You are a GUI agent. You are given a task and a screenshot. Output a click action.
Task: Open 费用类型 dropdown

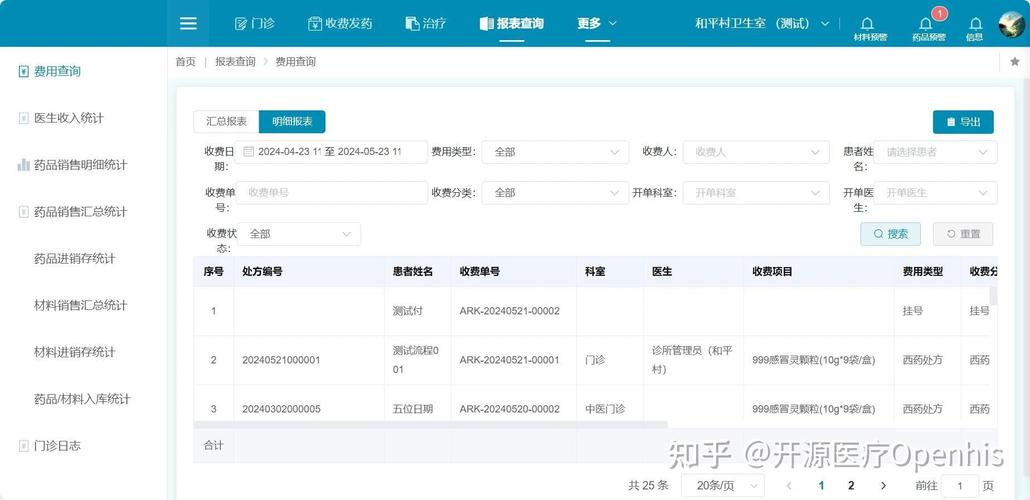pyautogui.click(x=555, y=152)
